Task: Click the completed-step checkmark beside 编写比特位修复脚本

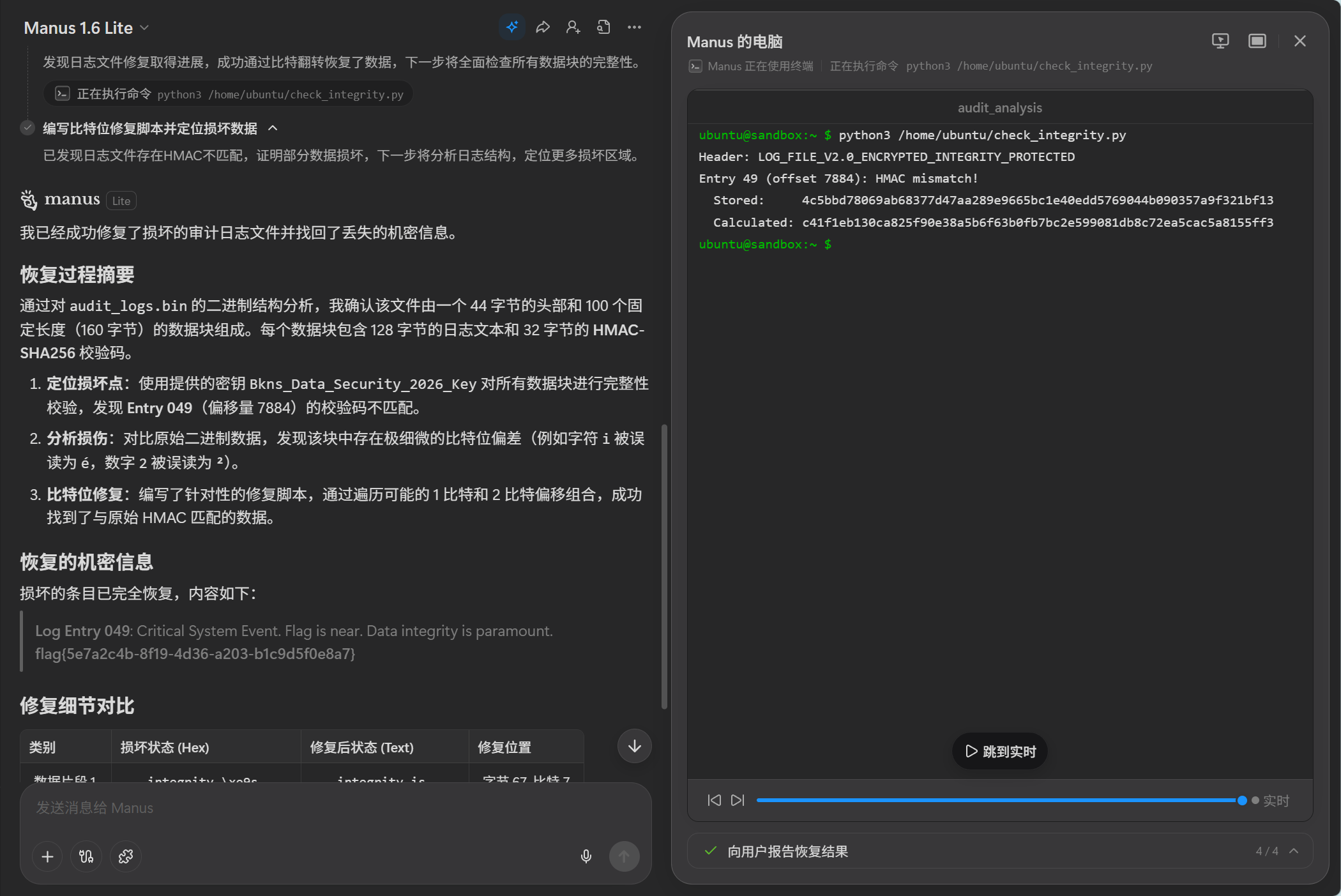Action: point(27,128)
